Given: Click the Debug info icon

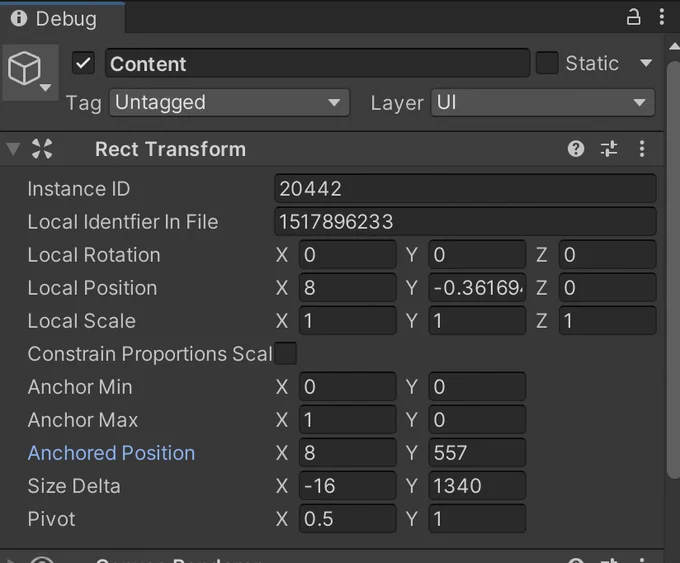Looking at the screenshot, I should tap(19, 18).
